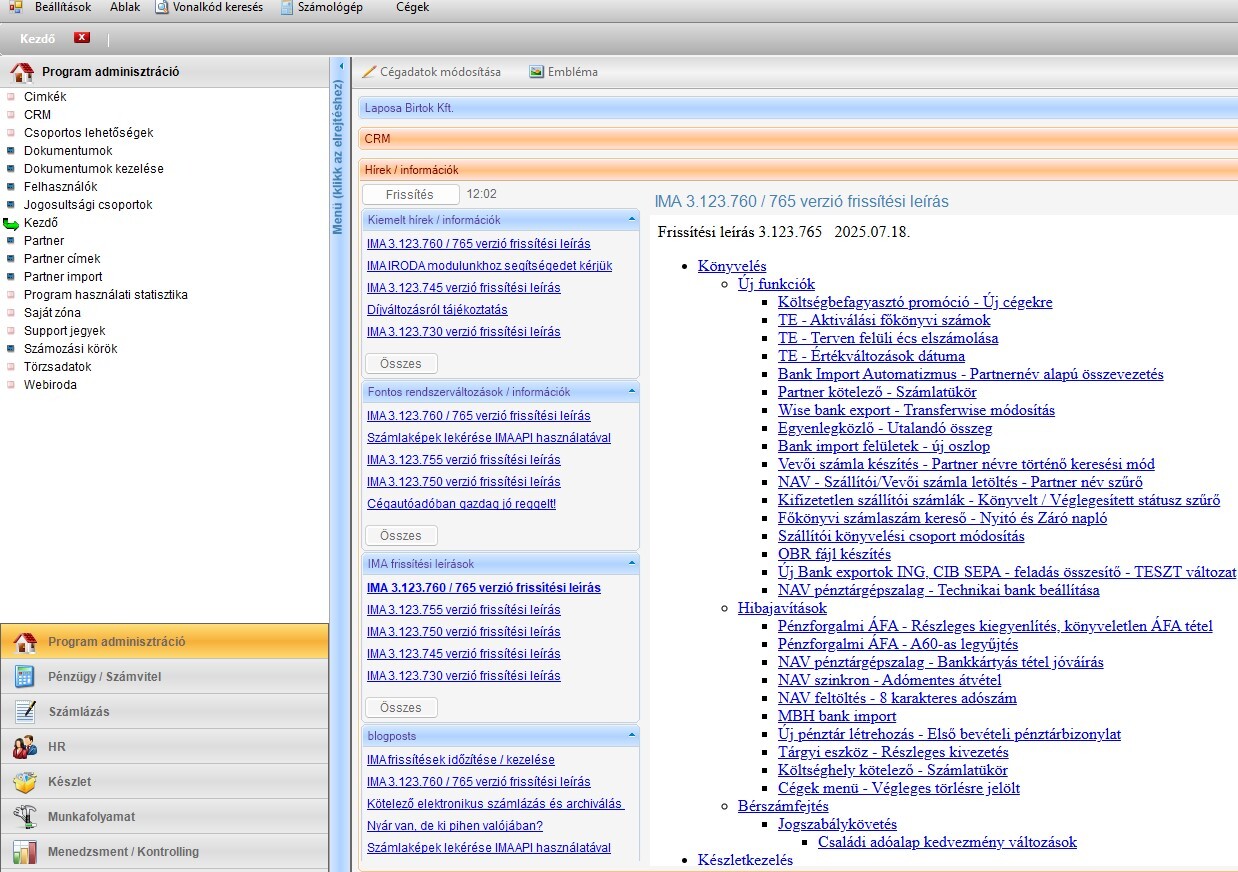Image resolution: width=1238 pixels, height=872 pixels.
Task: Click the Számlázás notepad icon
Action: coord(25,712)
